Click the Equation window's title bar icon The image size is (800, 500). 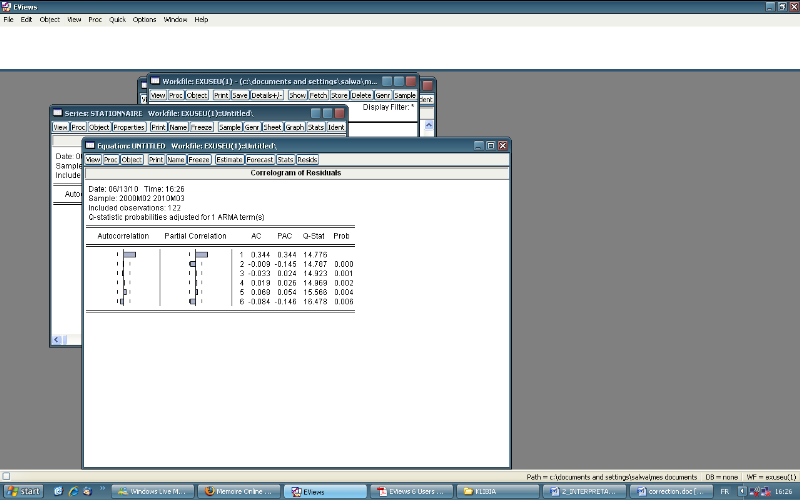[x=90, y=145]
